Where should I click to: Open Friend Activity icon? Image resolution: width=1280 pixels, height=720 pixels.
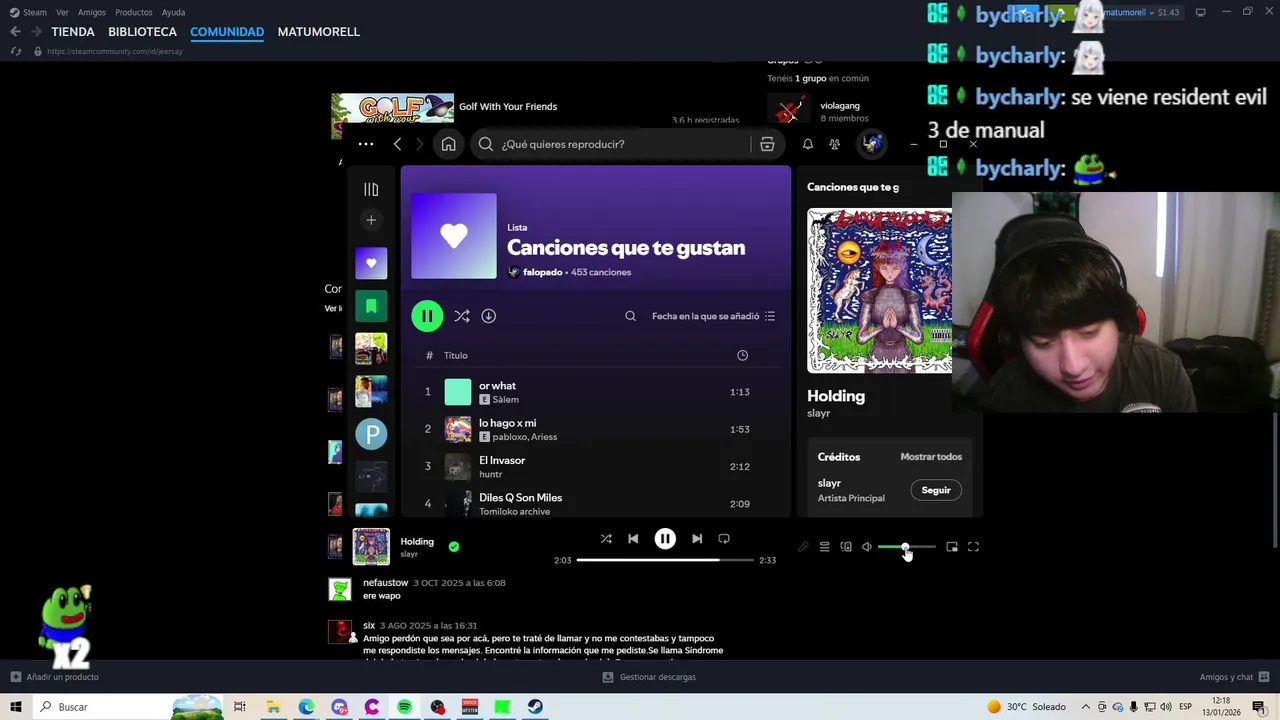(x=834, y=144)
